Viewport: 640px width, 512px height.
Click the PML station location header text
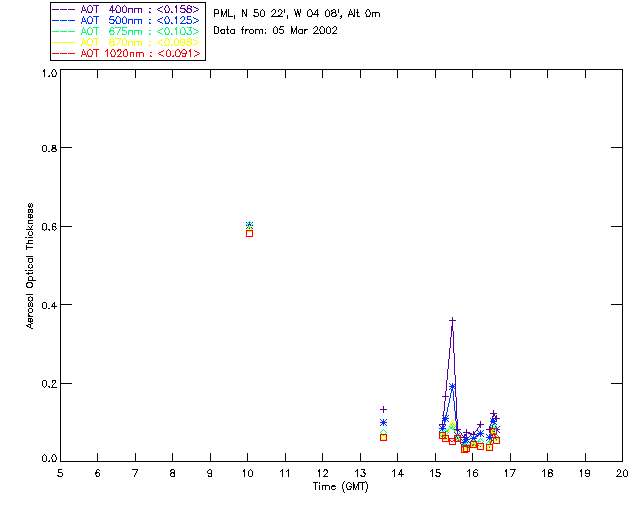[297, 13]
